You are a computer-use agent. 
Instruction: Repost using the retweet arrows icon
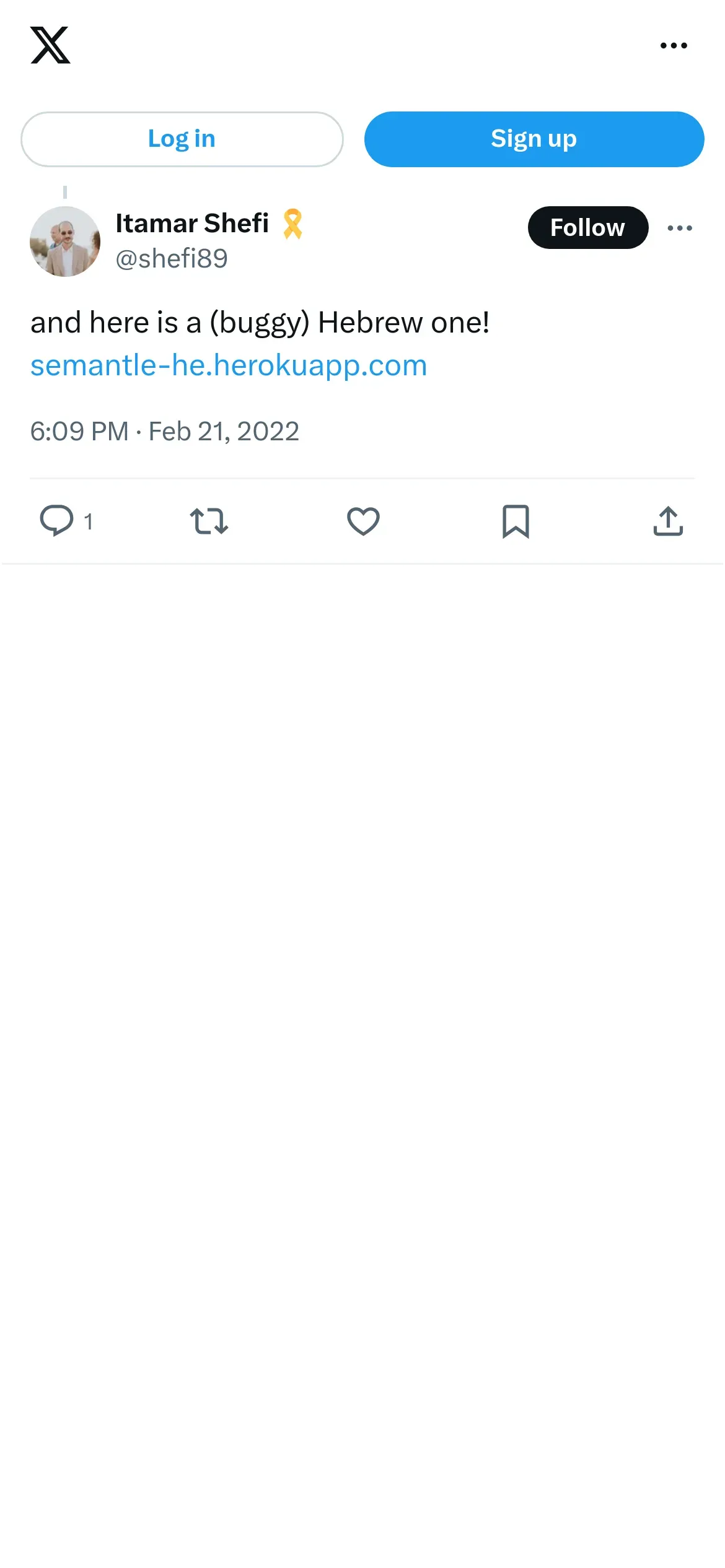pos(209,521)
